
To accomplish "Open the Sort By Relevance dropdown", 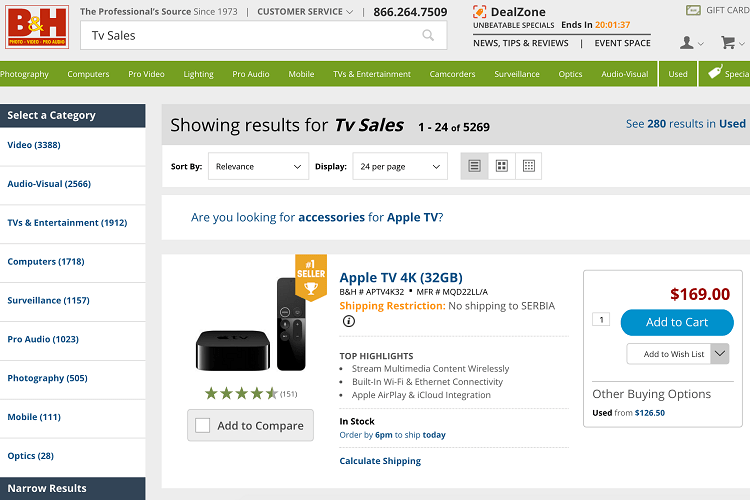I will (258, 167).
